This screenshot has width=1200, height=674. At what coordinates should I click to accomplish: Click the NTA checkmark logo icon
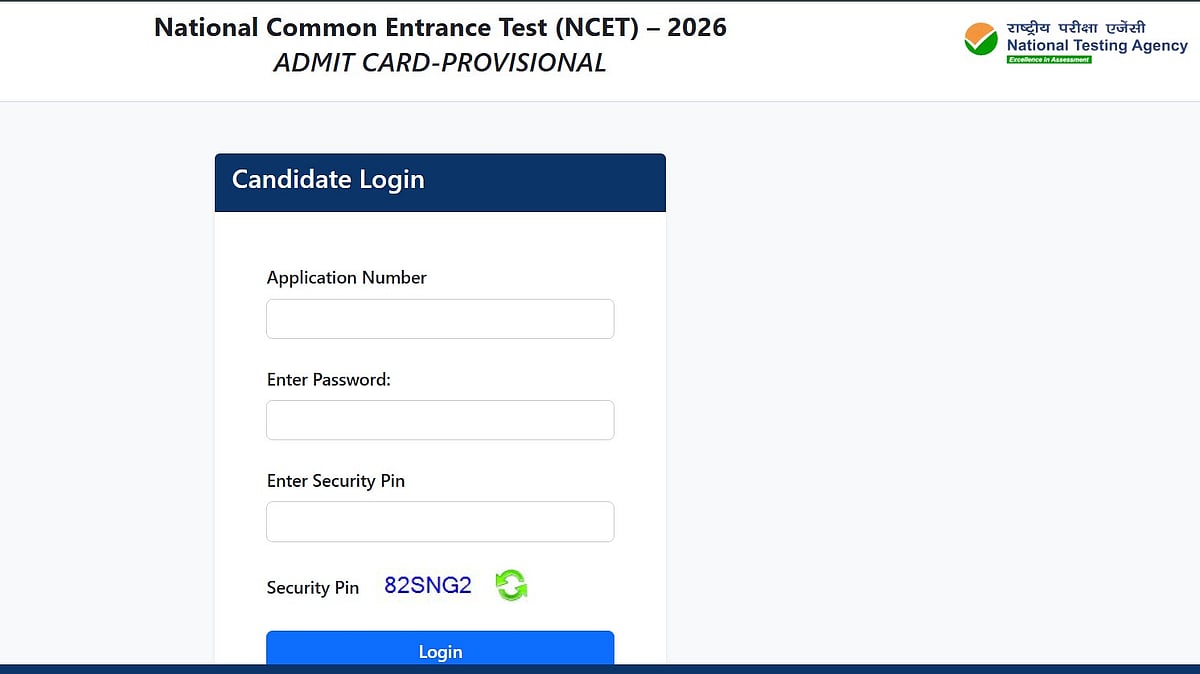(x=980, y=39)
